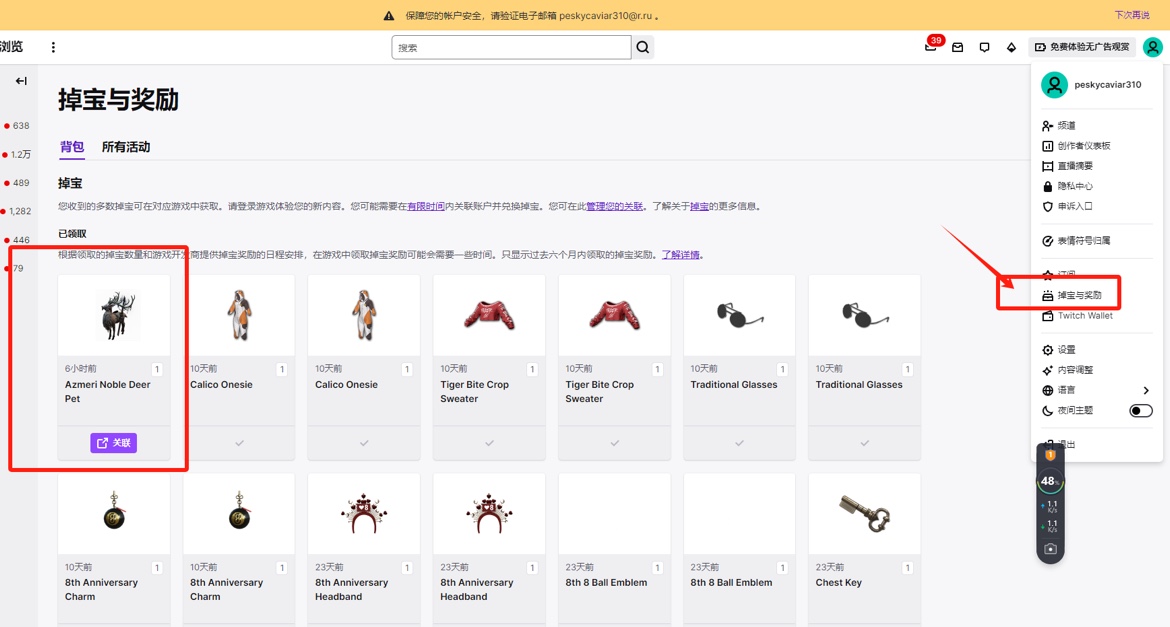Click peskycaviar310 username in the menu
Screen dimensions: 1170x627
[x=1107, y=84]
